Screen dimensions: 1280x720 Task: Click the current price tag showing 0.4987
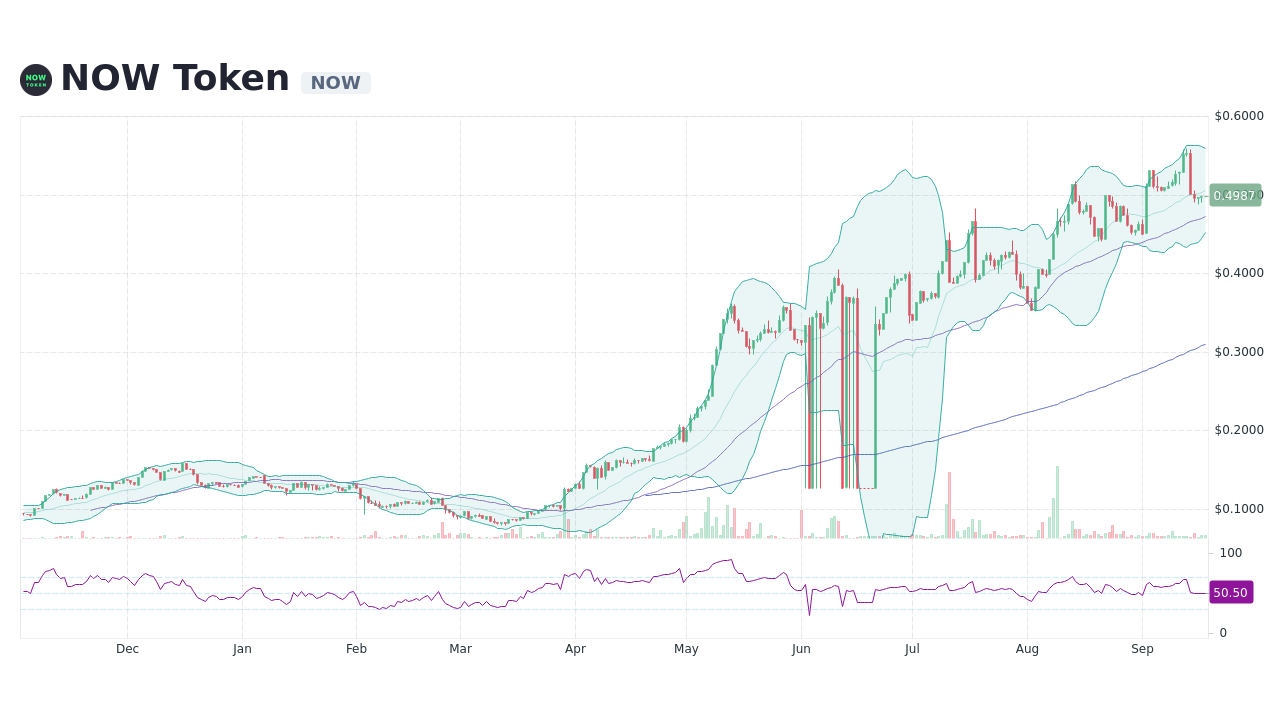tap(1235, 196)
